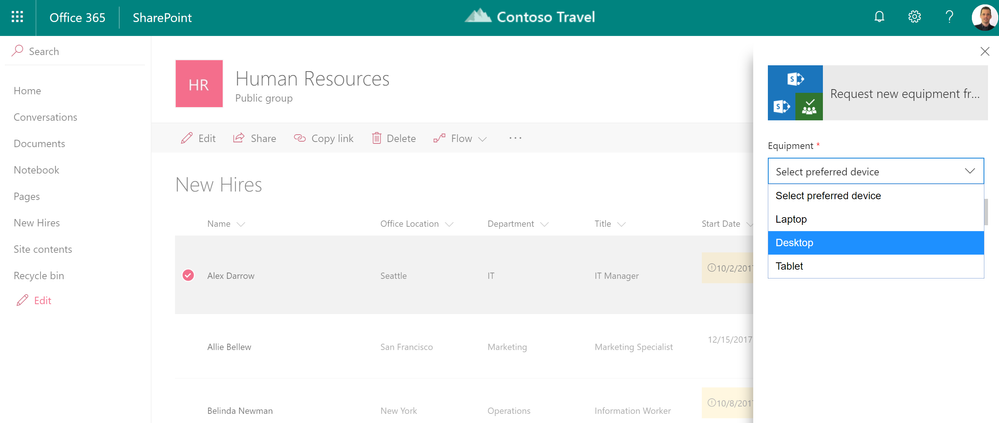Choose Laptop from the device list

click(875, 219)
